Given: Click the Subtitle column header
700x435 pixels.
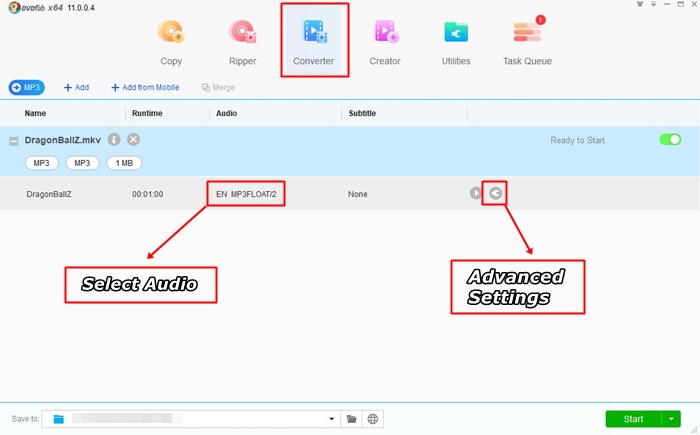Looking at the screenshot, I should pyautogui.click(x=362, y=113).
